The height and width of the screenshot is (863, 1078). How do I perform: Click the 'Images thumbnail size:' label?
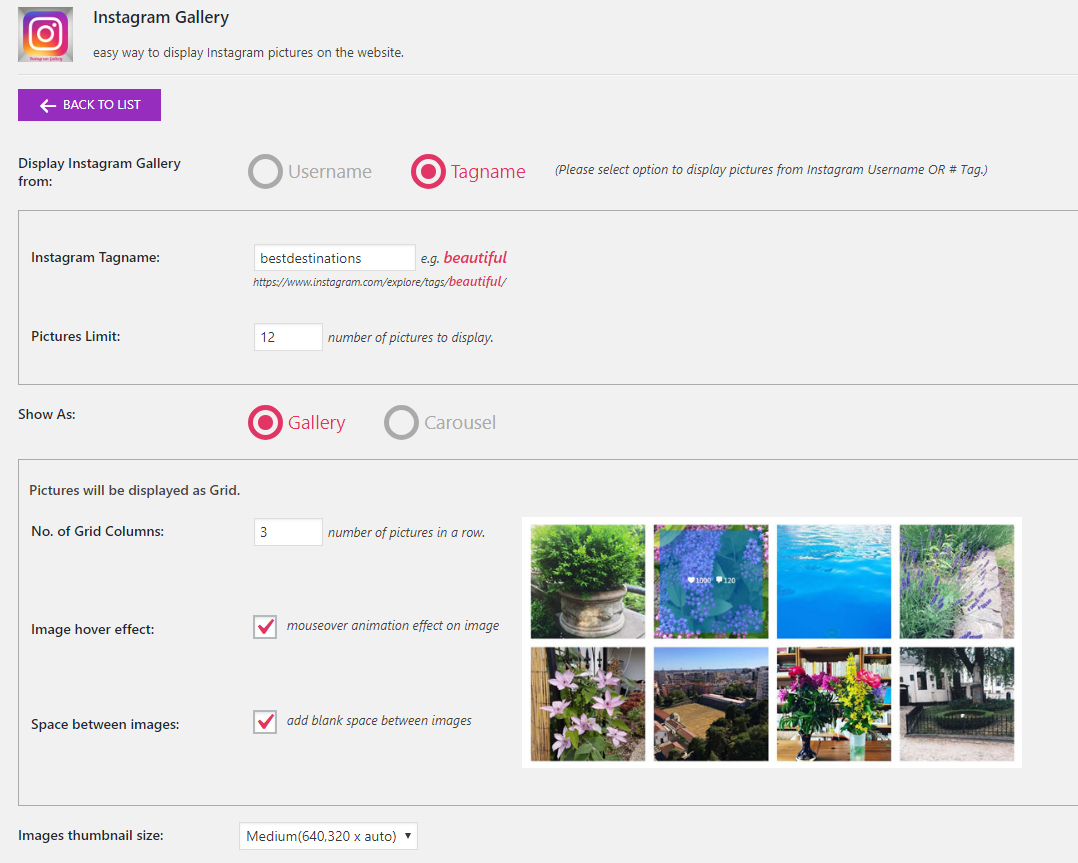click(x=91, y=835)
